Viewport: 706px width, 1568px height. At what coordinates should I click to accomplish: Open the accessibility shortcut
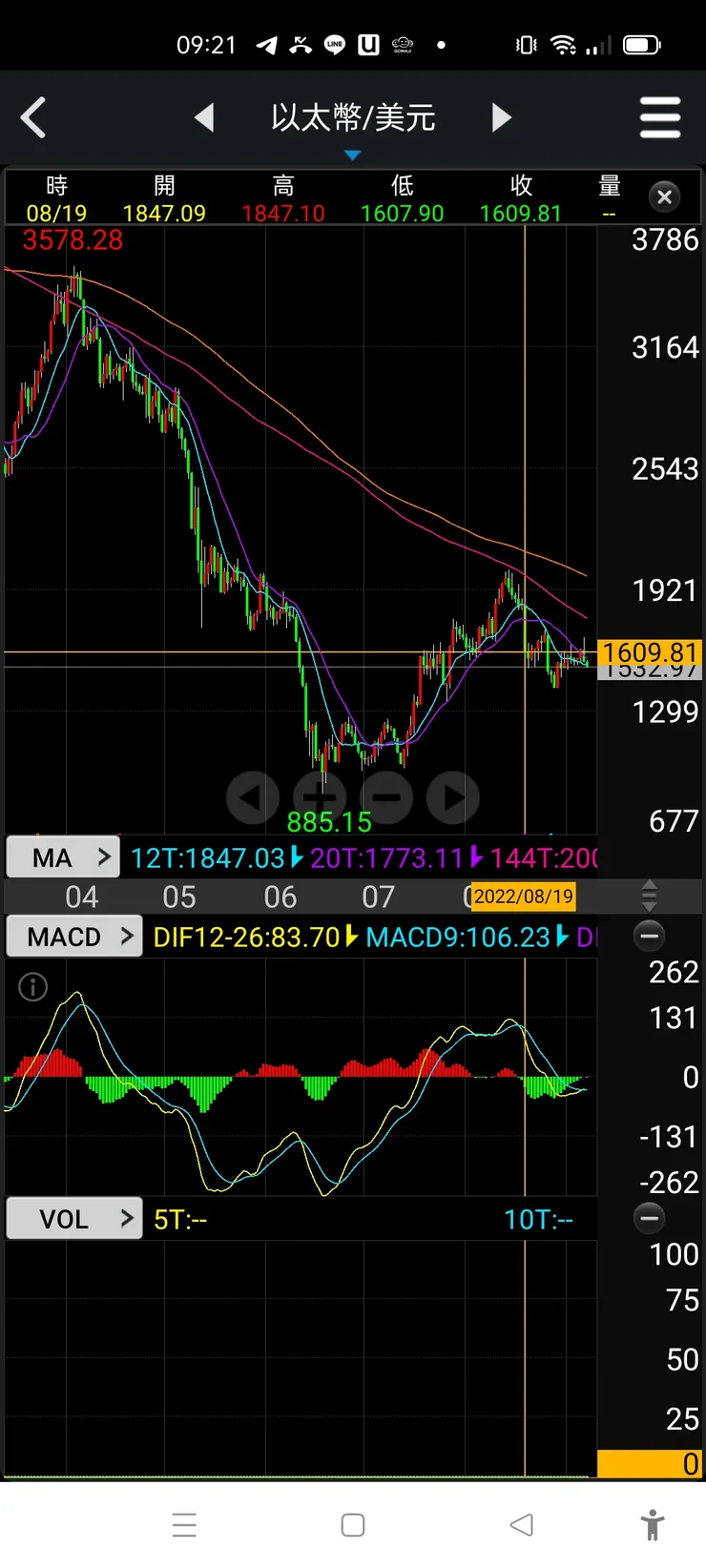(653, 1525)
